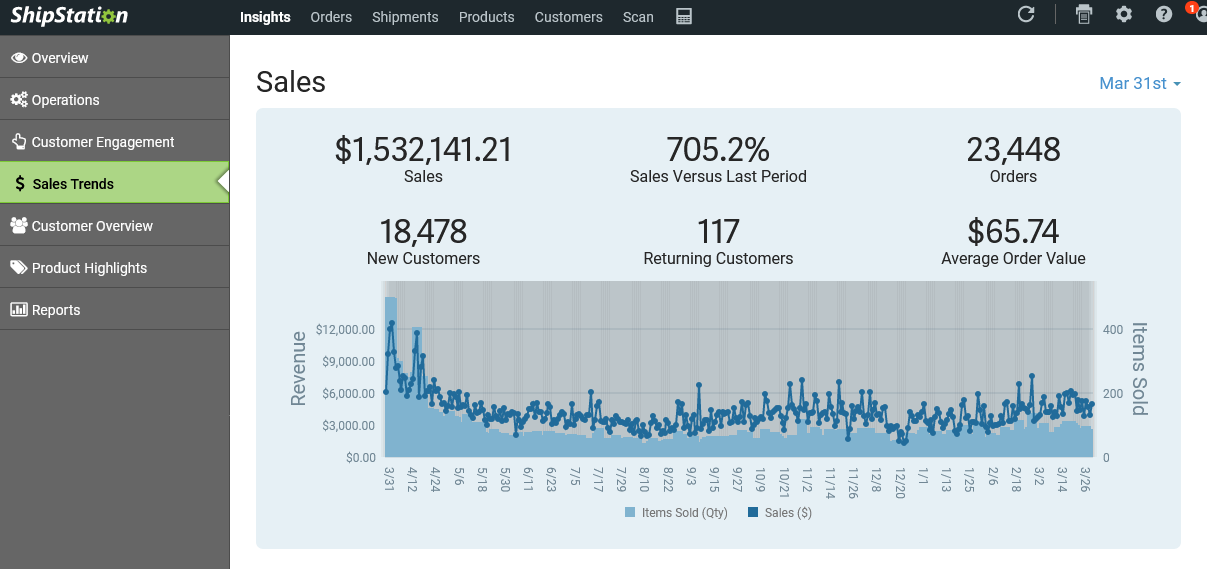Viewport: 1207px width, 569px height.
Task: Go to Customer Overview in sidebar
Action: [92, 226]
